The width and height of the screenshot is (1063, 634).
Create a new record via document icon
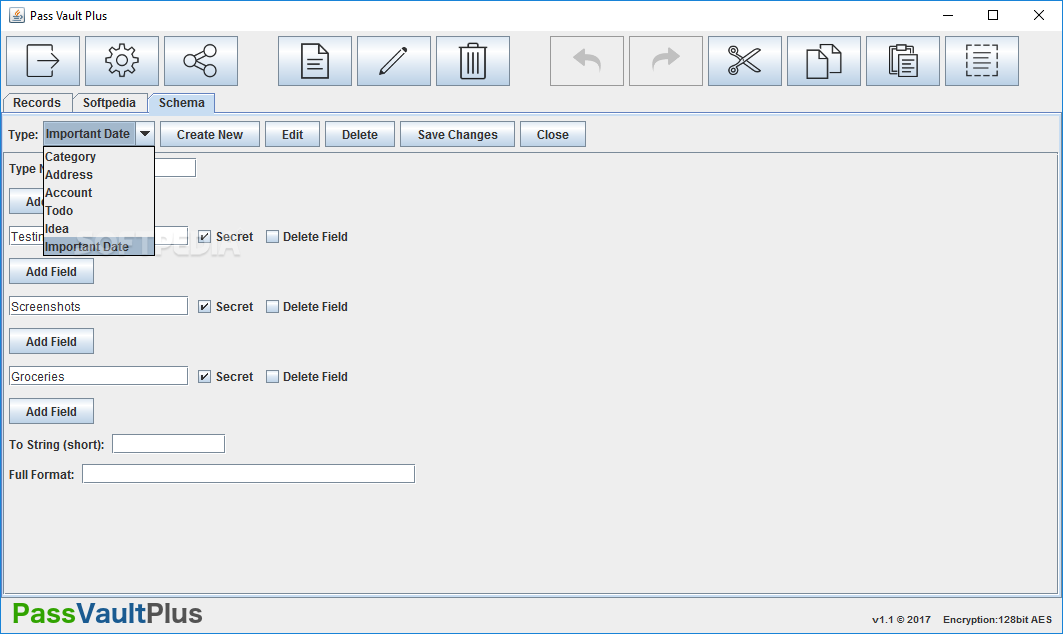coord(315,61)
